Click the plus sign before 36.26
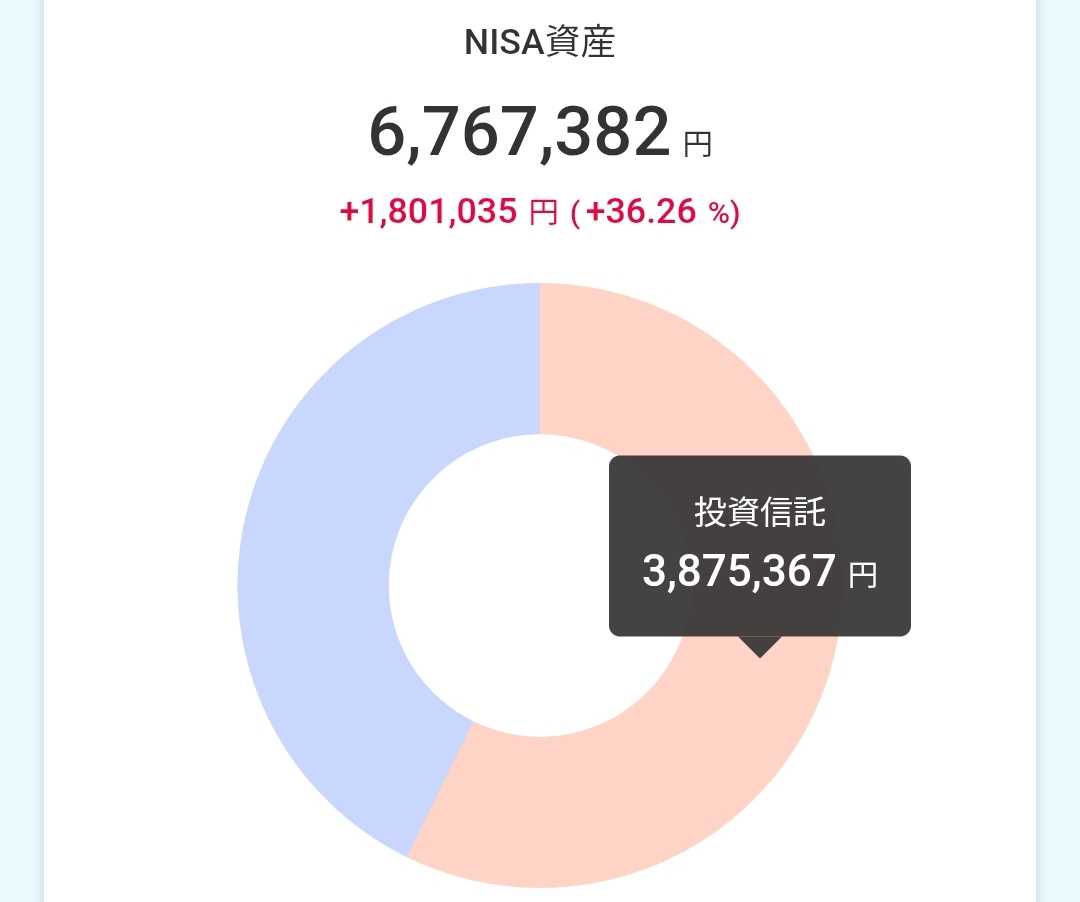This screenshot has height=902, width=1080. 593,212
